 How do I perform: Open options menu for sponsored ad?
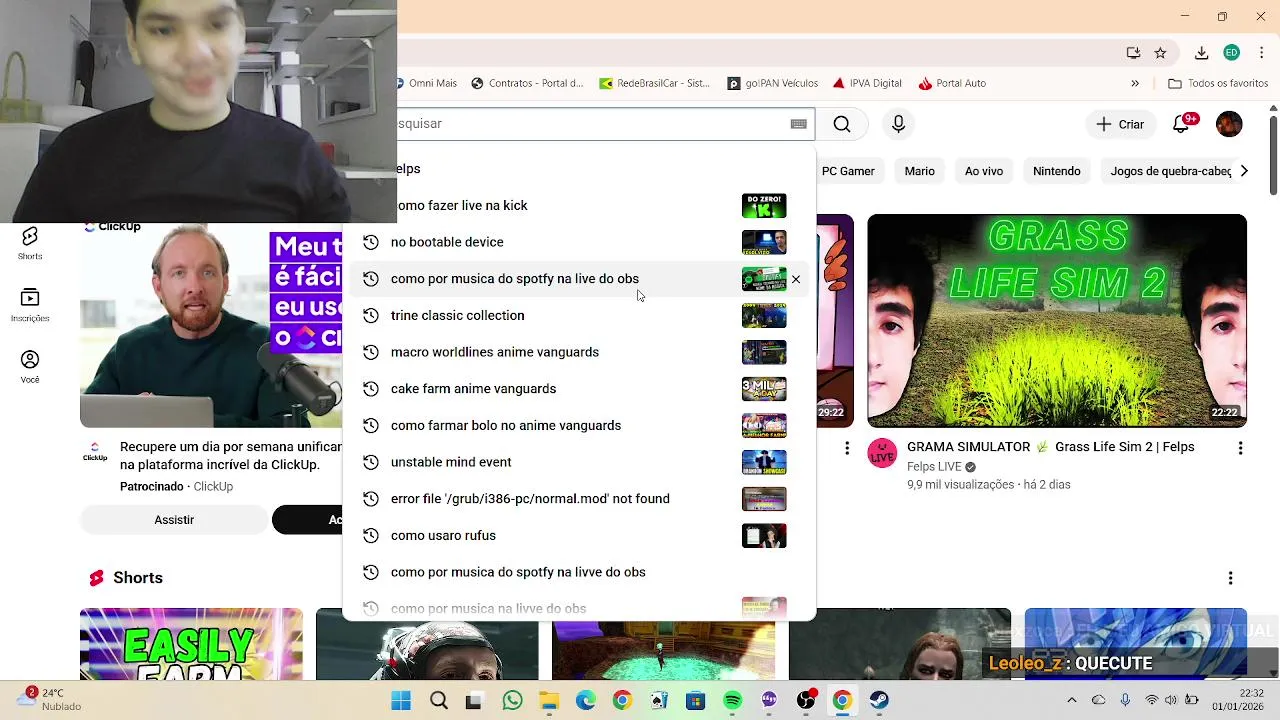click(847, 449)
